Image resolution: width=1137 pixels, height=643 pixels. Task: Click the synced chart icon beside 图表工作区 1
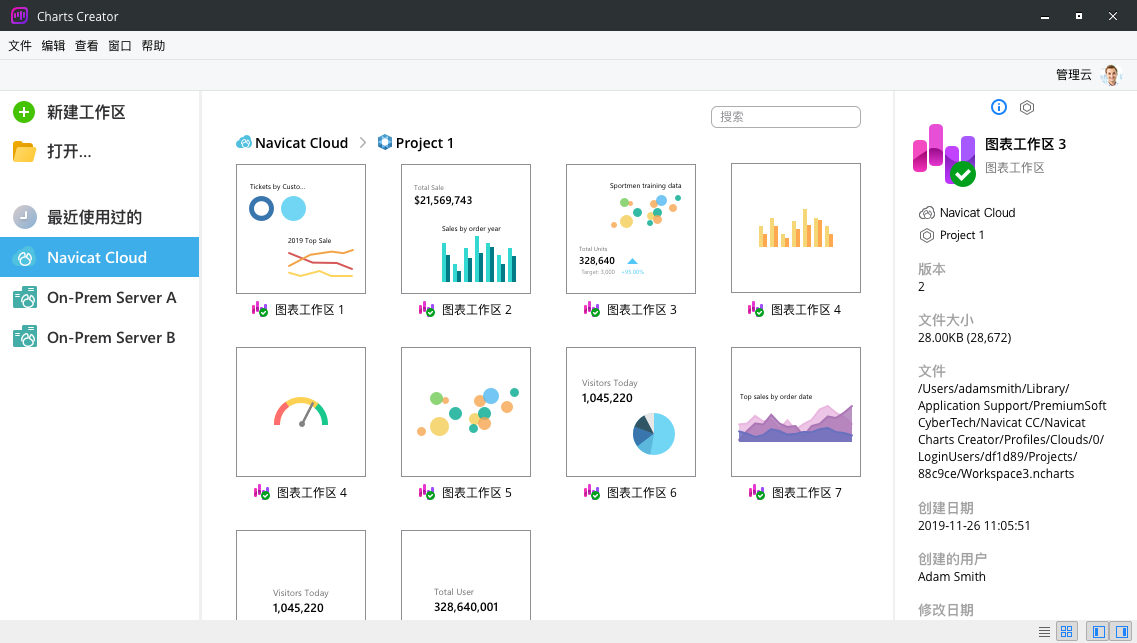click(x=260, y=310)
